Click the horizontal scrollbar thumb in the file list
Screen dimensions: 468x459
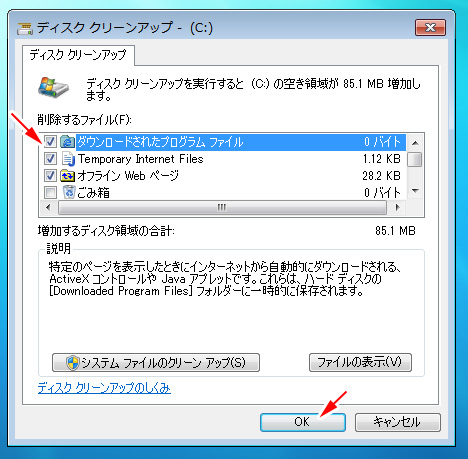click(222, 207)
